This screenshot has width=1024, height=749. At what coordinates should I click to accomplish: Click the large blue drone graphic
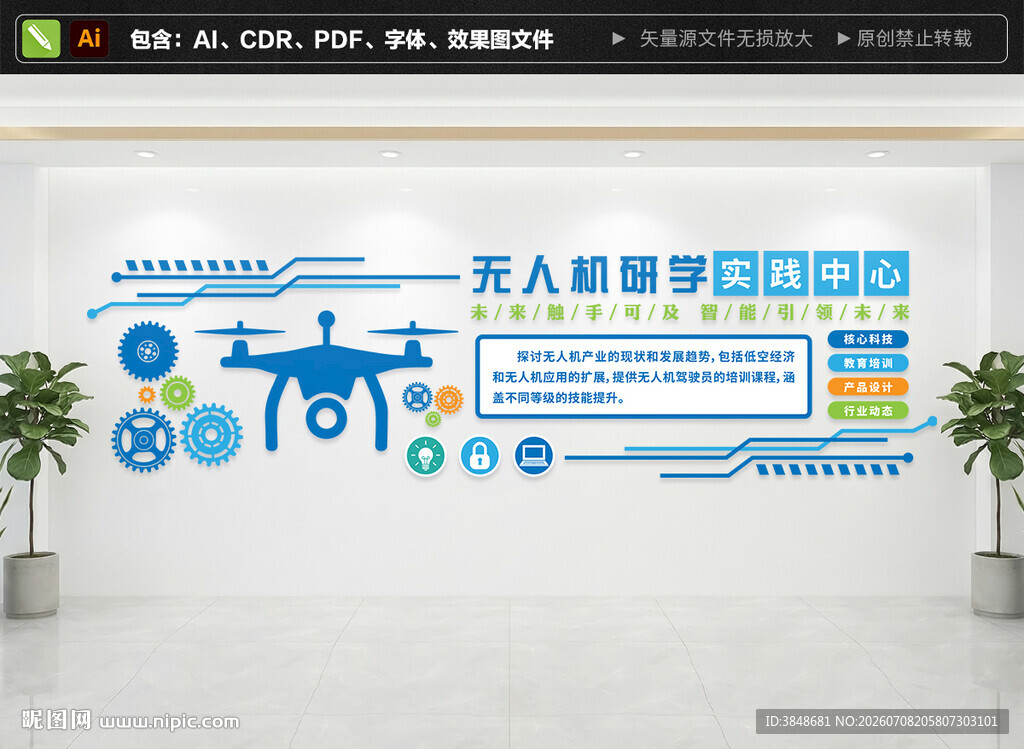click(327, 381)
